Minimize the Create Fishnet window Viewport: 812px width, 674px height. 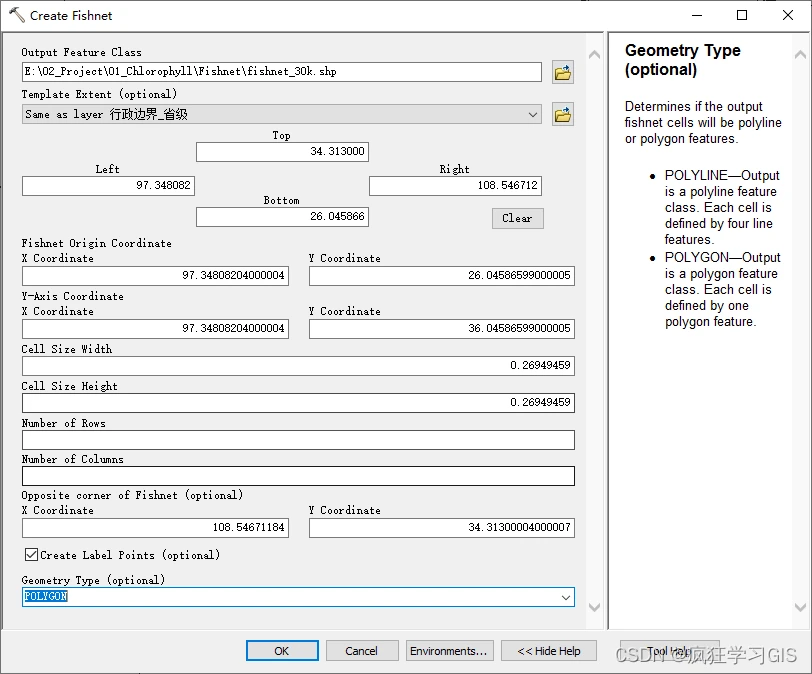pos(697,16)
